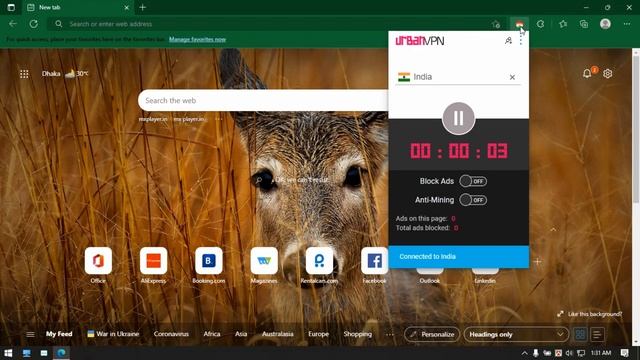
Task: Open notifications bell
Action: click(x=587, y=73)
